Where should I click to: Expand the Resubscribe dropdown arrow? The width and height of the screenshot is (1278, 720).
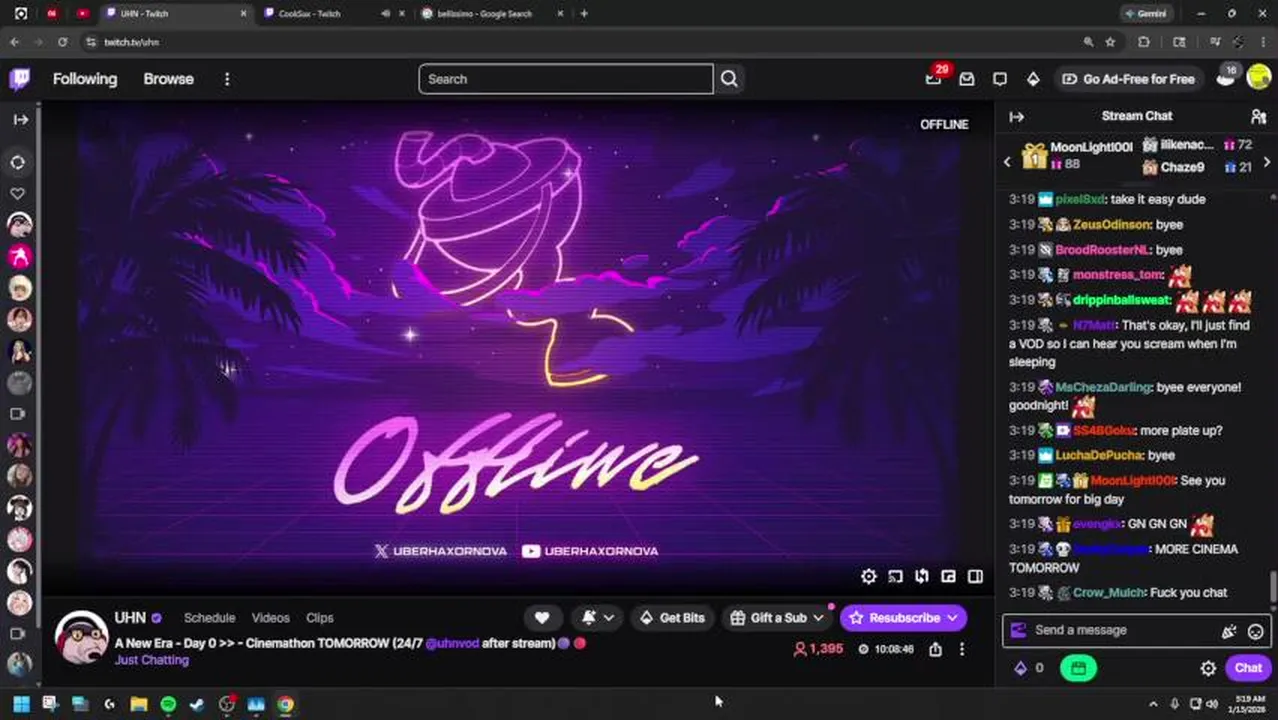pos(952,618)
